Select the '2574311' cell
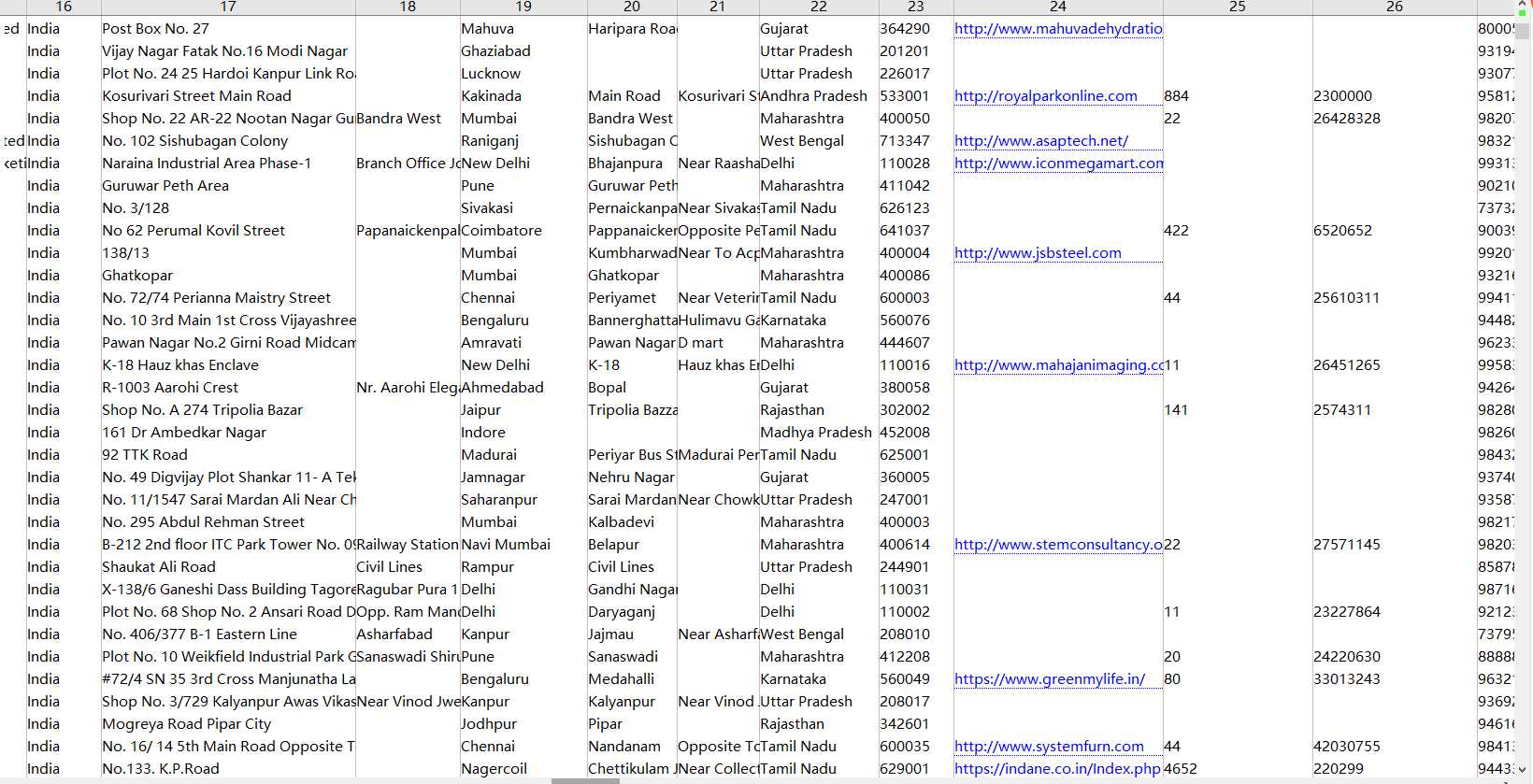This screenshot has height=784, width=1533. pos(1395,410)
